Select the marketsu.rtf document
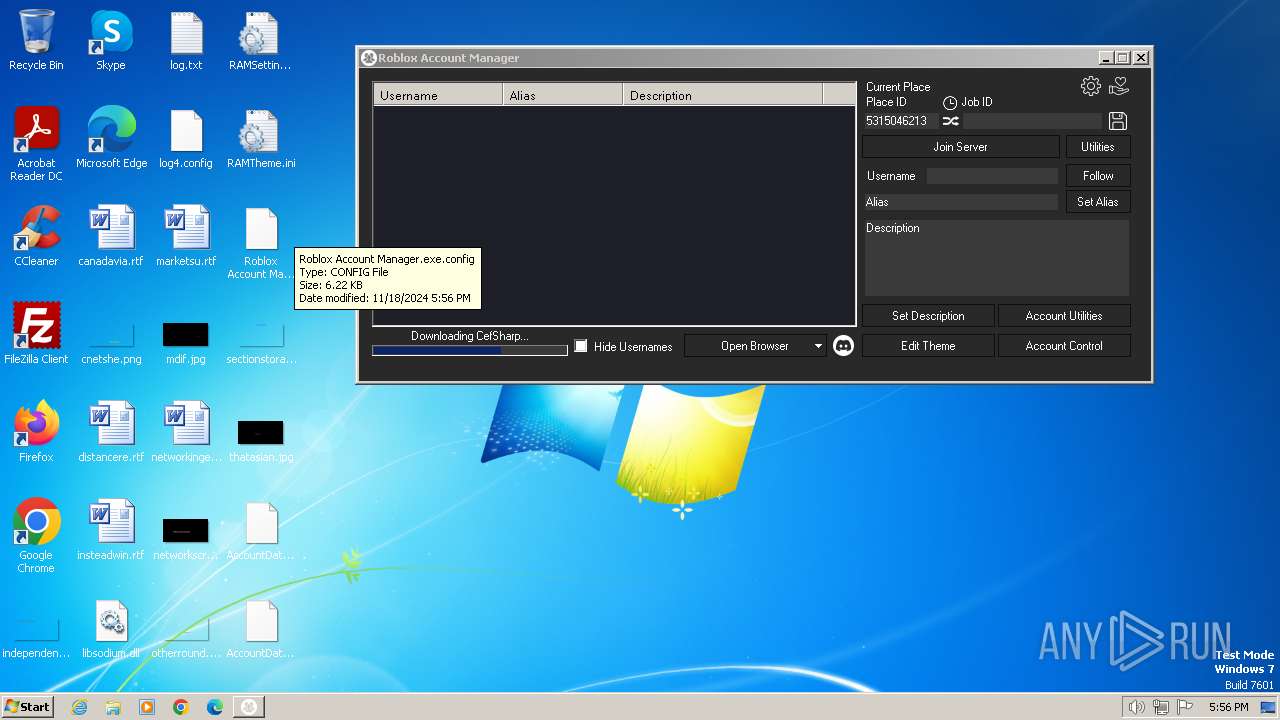The image size is (1280, 720). pyautogui.click(x=186, y=237)
